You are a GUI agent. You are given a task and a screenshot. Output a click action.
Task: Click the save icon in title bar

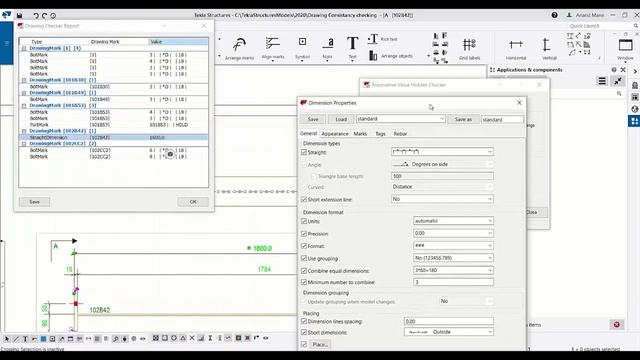click(19, 16)
